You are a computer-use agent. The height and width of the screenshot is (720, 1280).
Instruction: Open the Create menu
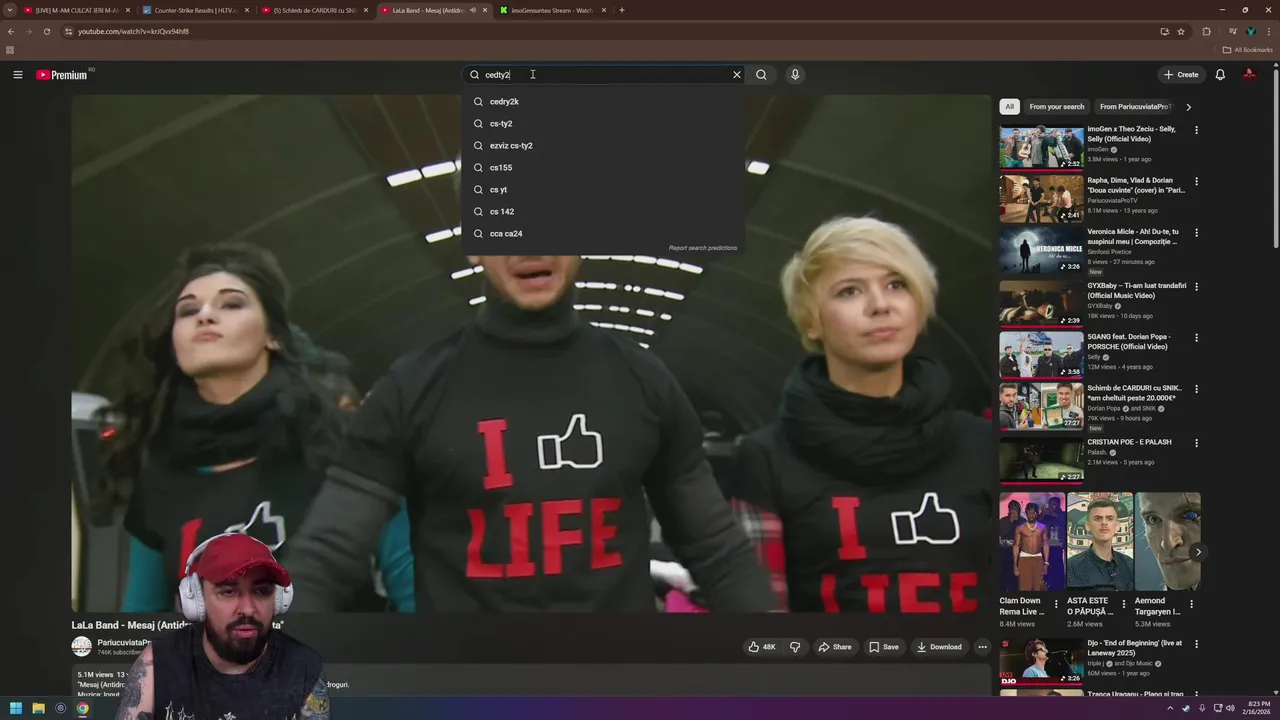(x=1181, y=74)
